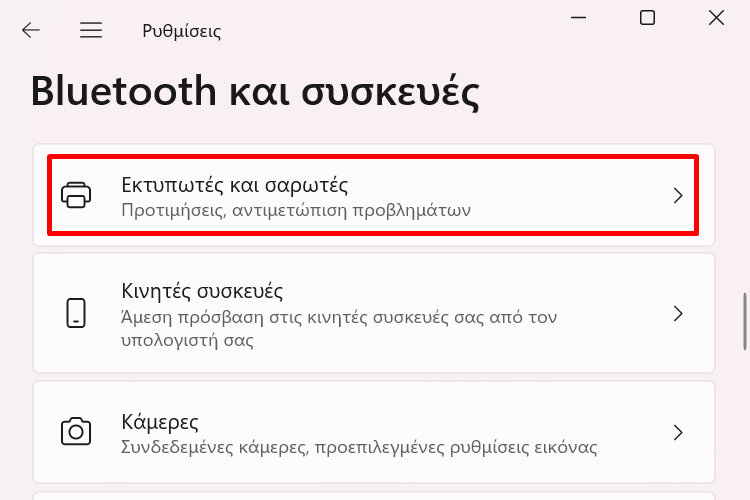
Task: Click the Συνδεδεμένες κάμερες description text
Action: pyautogui.click(x=359, y=447)
